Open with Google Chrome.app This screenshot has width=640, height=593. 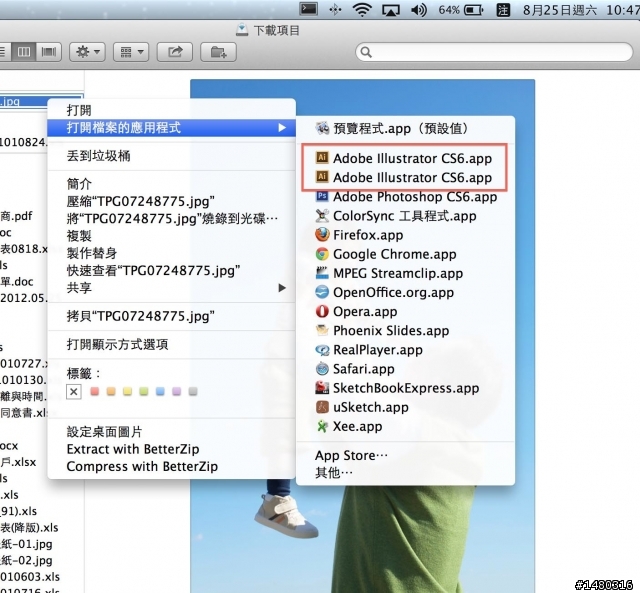tap(405, 254)
